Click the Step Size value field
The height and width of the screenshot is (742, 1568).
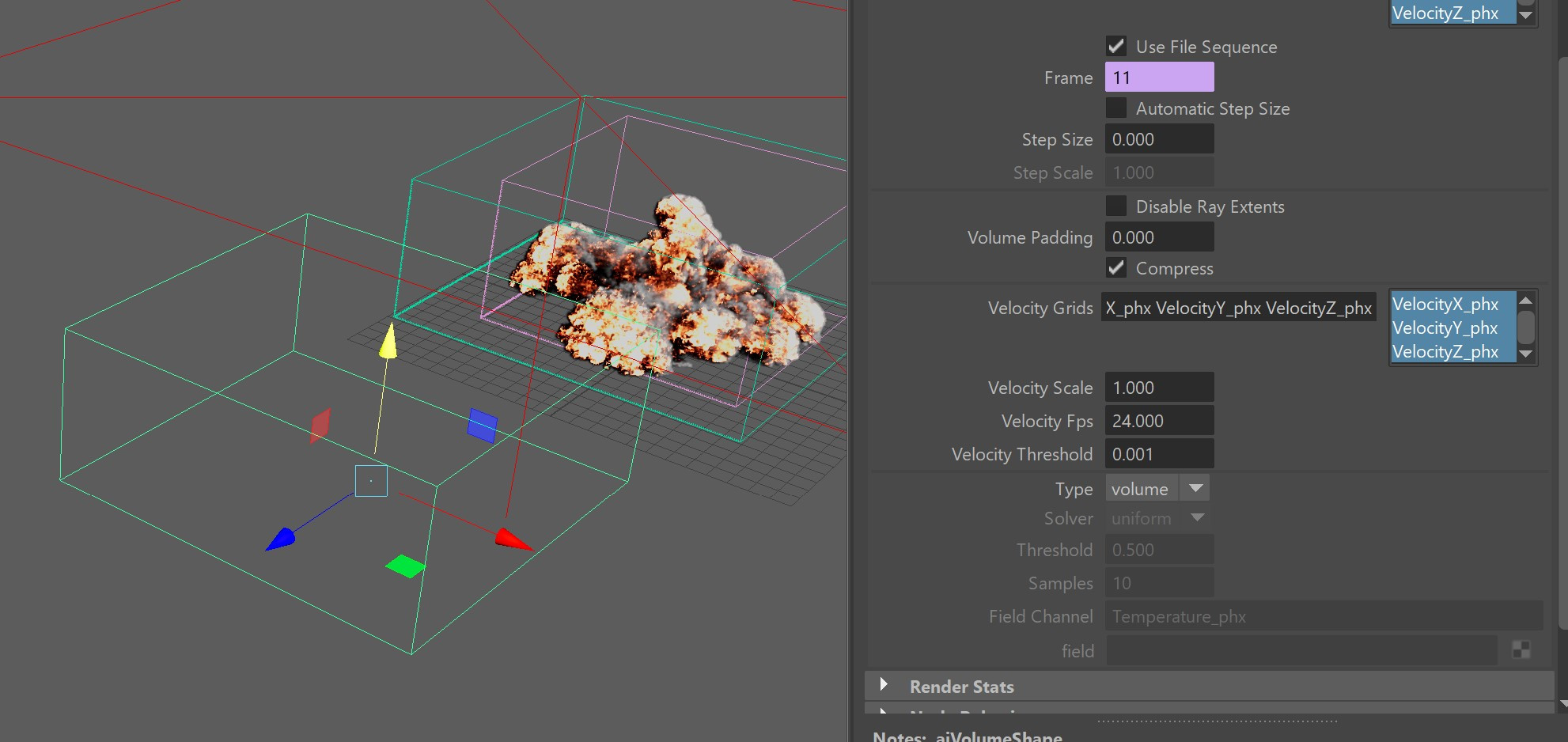tap(1159, 139)
